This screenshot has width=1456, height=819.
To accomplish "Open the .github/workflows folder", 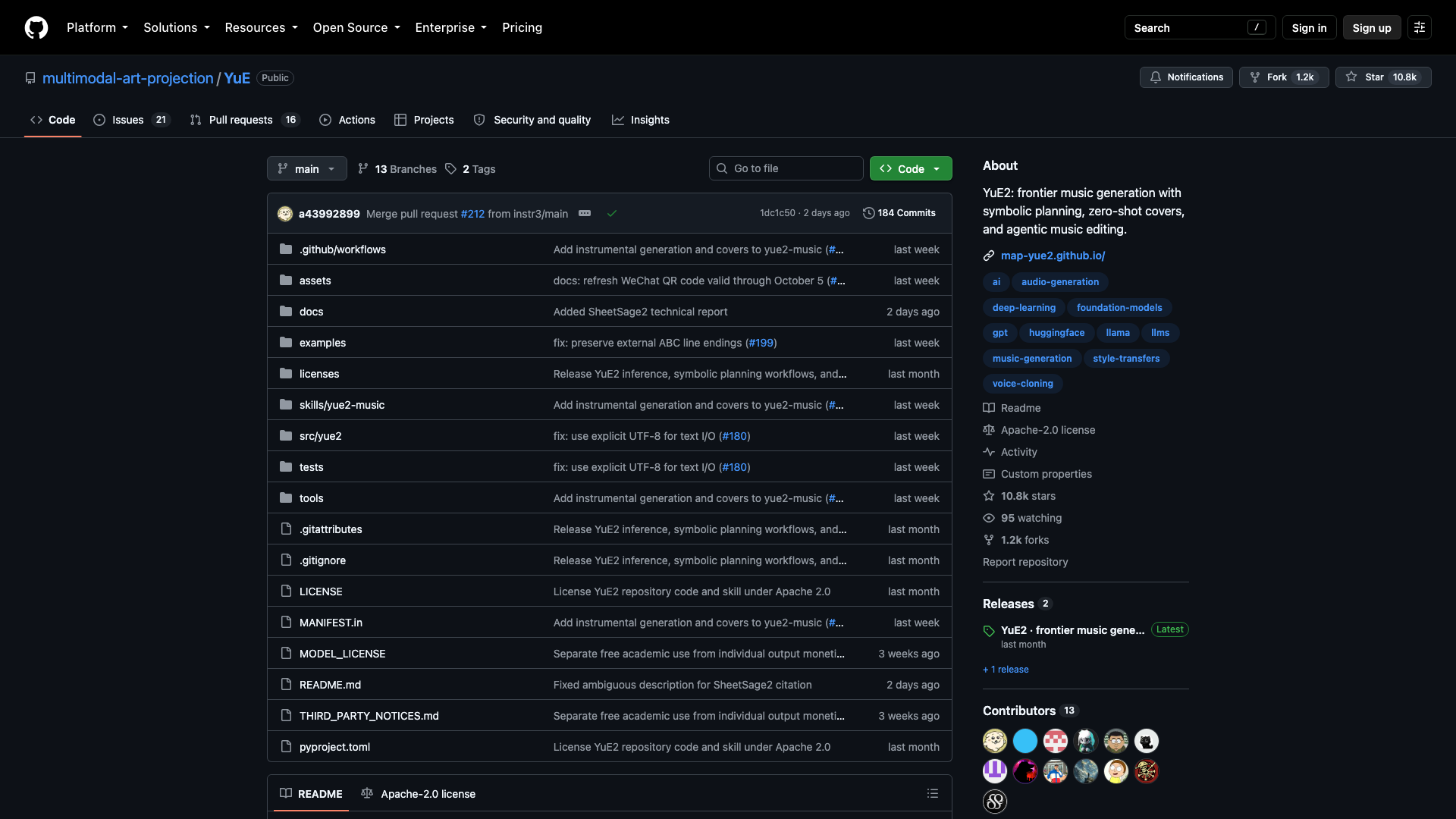I will point(343,249).
